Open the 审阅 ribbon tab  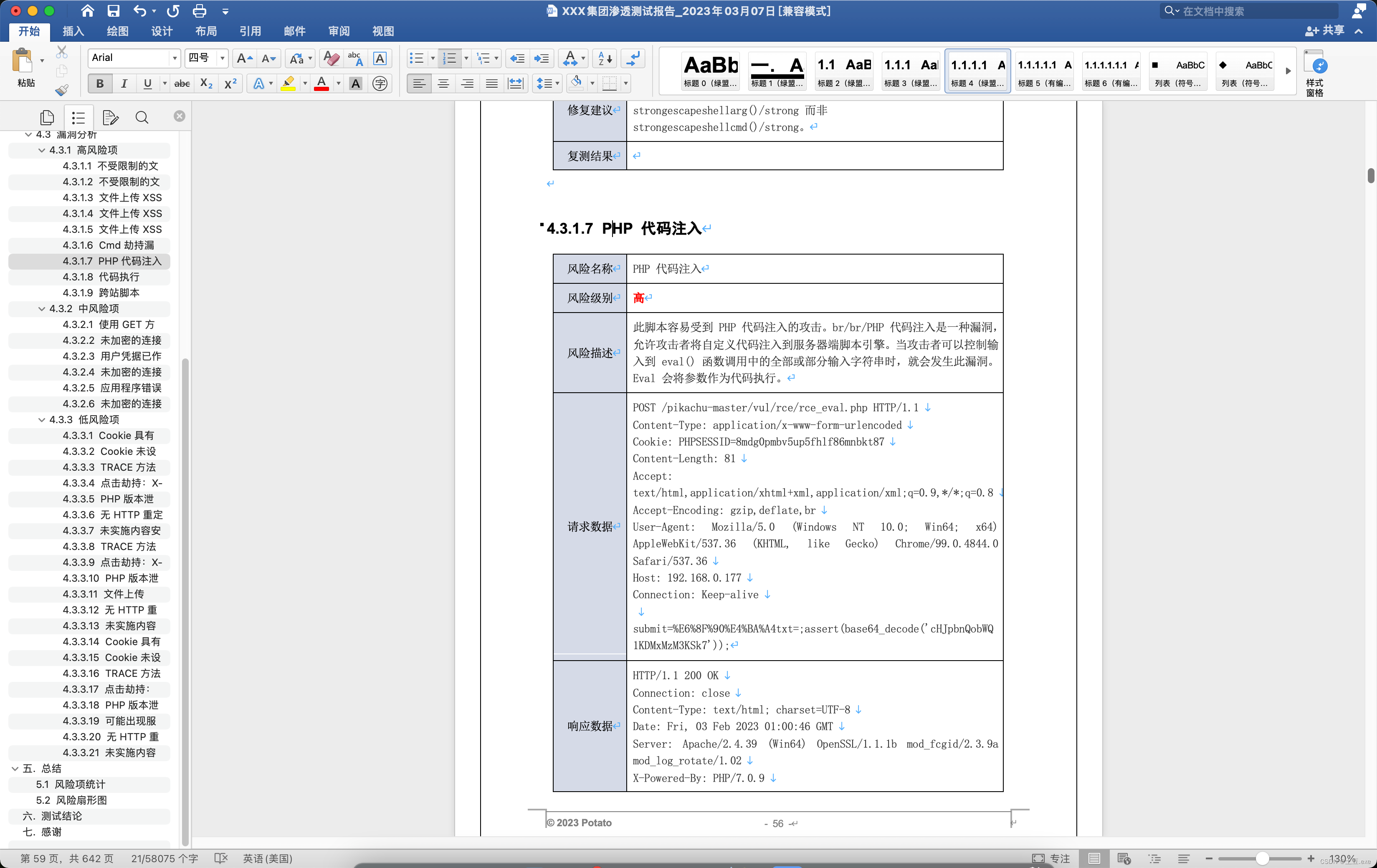click(339, 31)
